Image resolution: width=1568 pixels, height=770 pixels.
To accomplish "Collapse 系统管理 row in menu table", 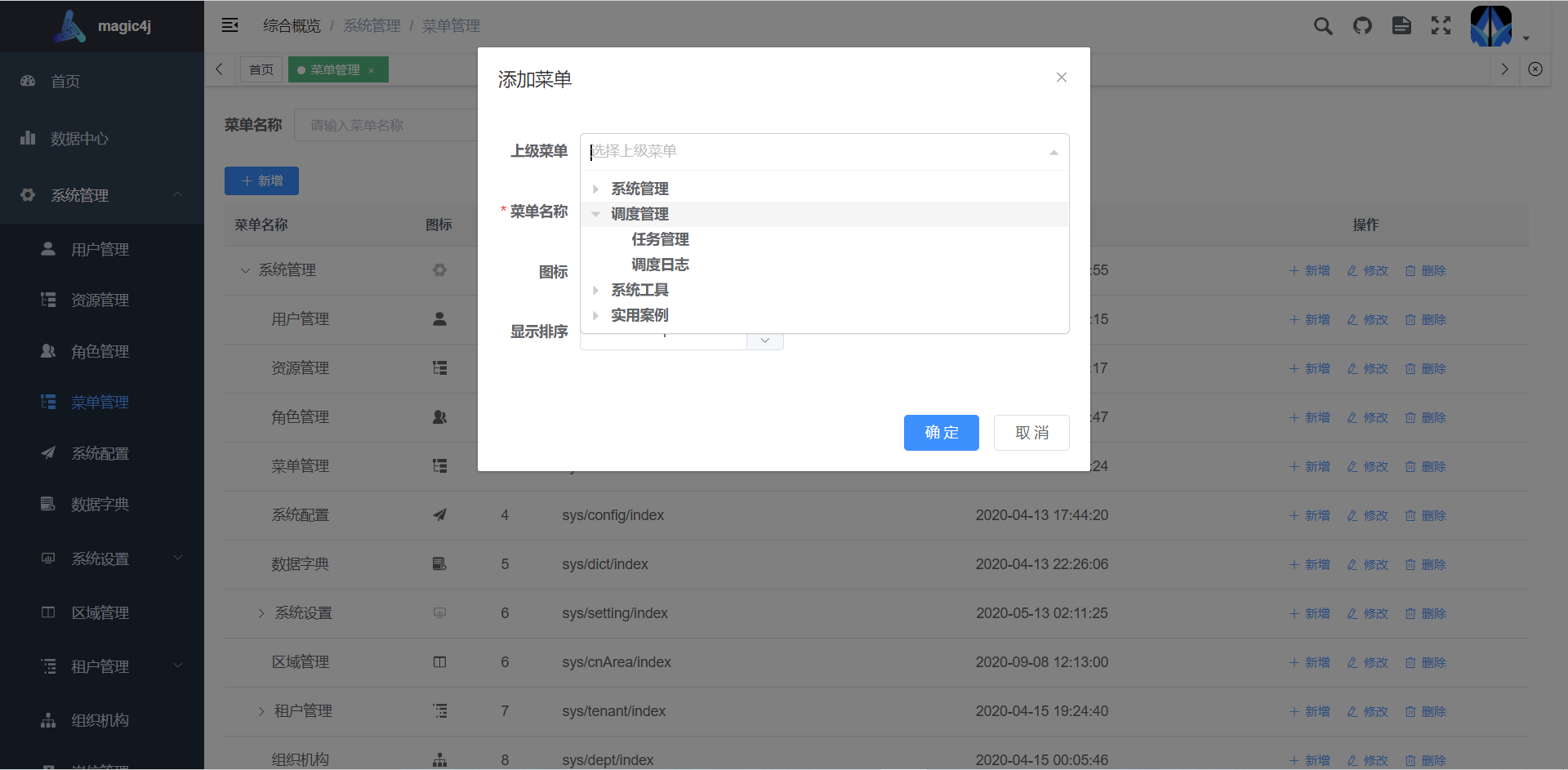I will tap(245, 270).
